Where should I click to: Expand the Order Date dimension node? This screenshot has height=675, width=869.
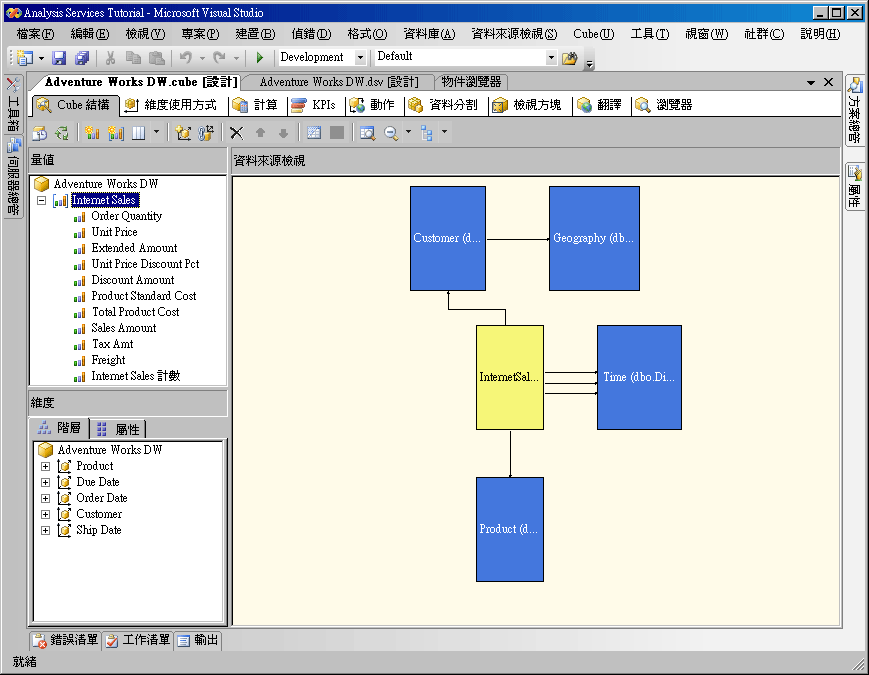coord(45,499)
